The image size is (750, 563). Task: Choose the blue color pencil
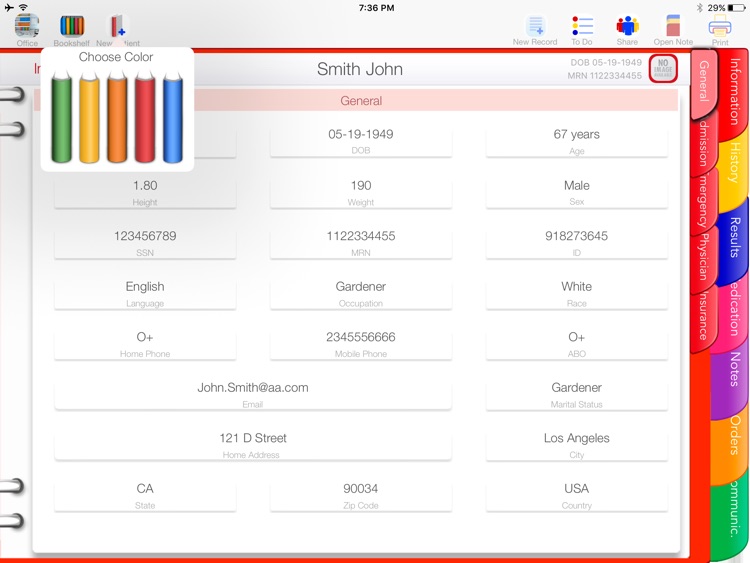(173, 117)
